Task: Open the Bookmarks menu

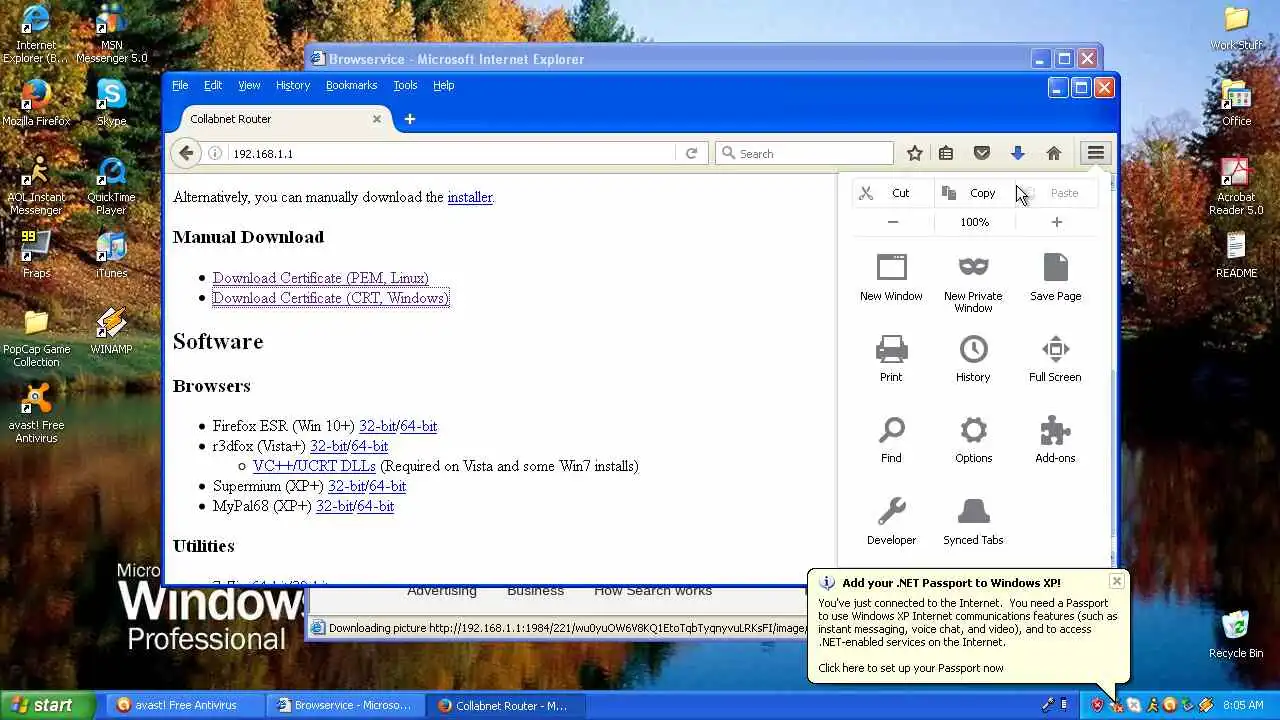Action: [x=351, y=85]
